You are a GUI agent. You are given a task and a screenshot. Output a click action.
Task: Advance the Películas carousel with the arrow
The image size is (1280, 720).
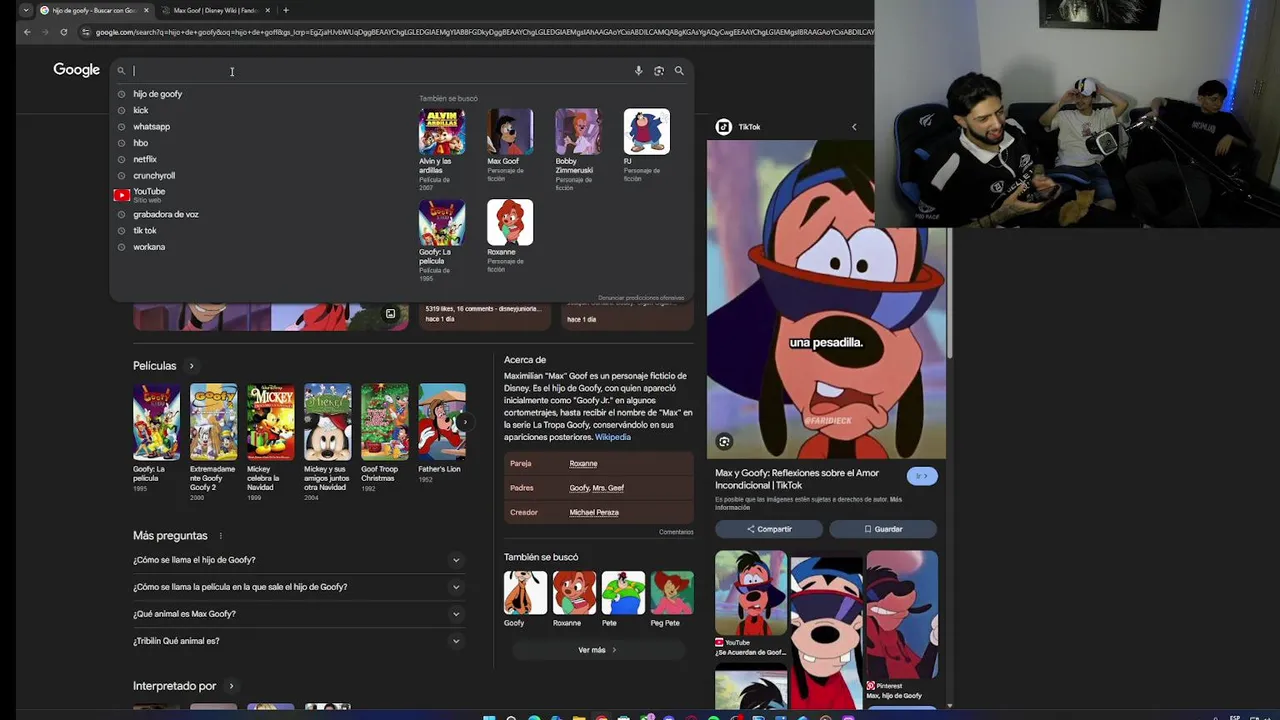[x=464, y=422]
